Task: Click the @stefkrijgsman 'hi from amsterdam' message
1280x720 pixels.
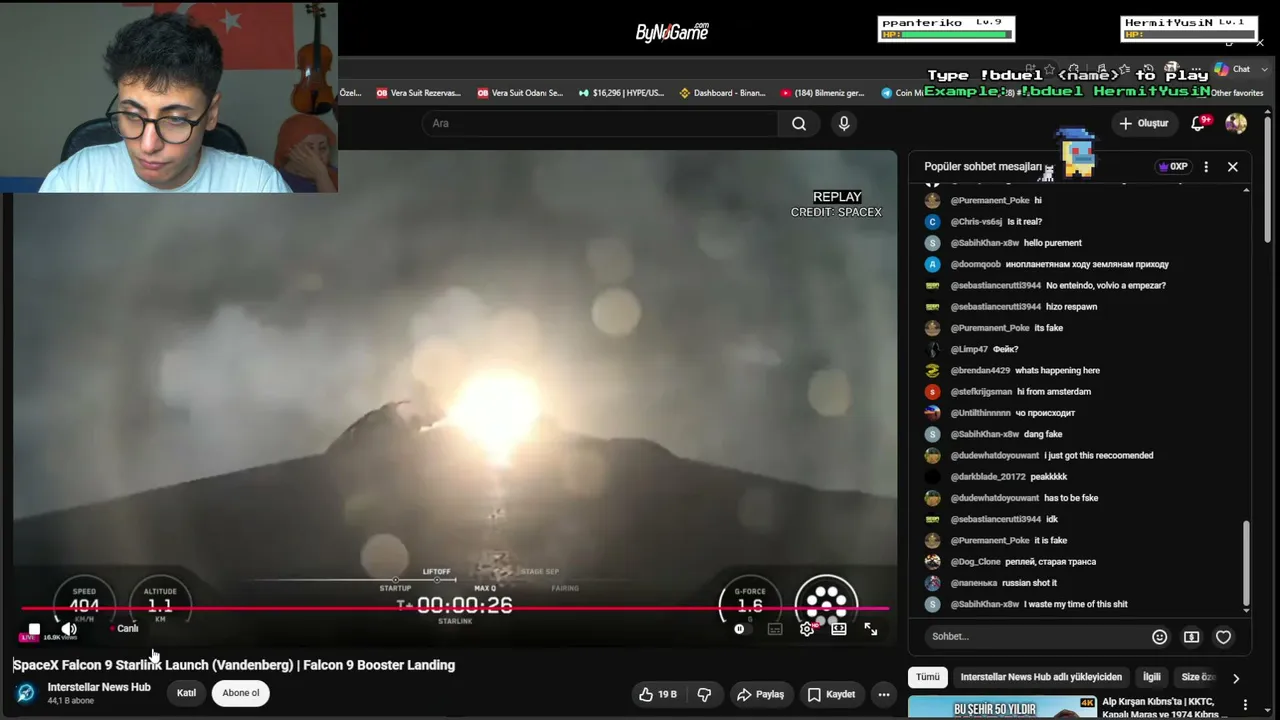Action: coord(1008,392)
